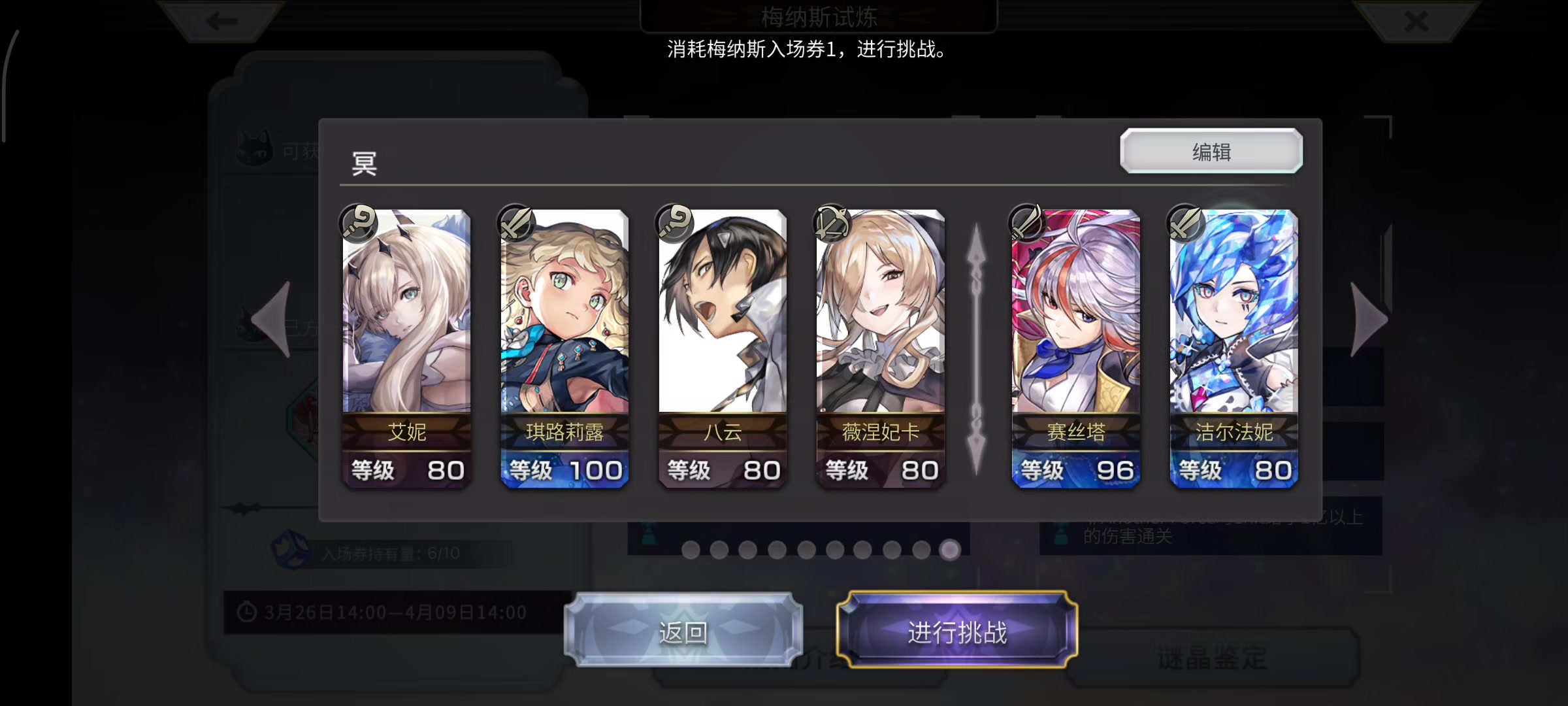Show the next party with right arrow

coord(1369,319)
